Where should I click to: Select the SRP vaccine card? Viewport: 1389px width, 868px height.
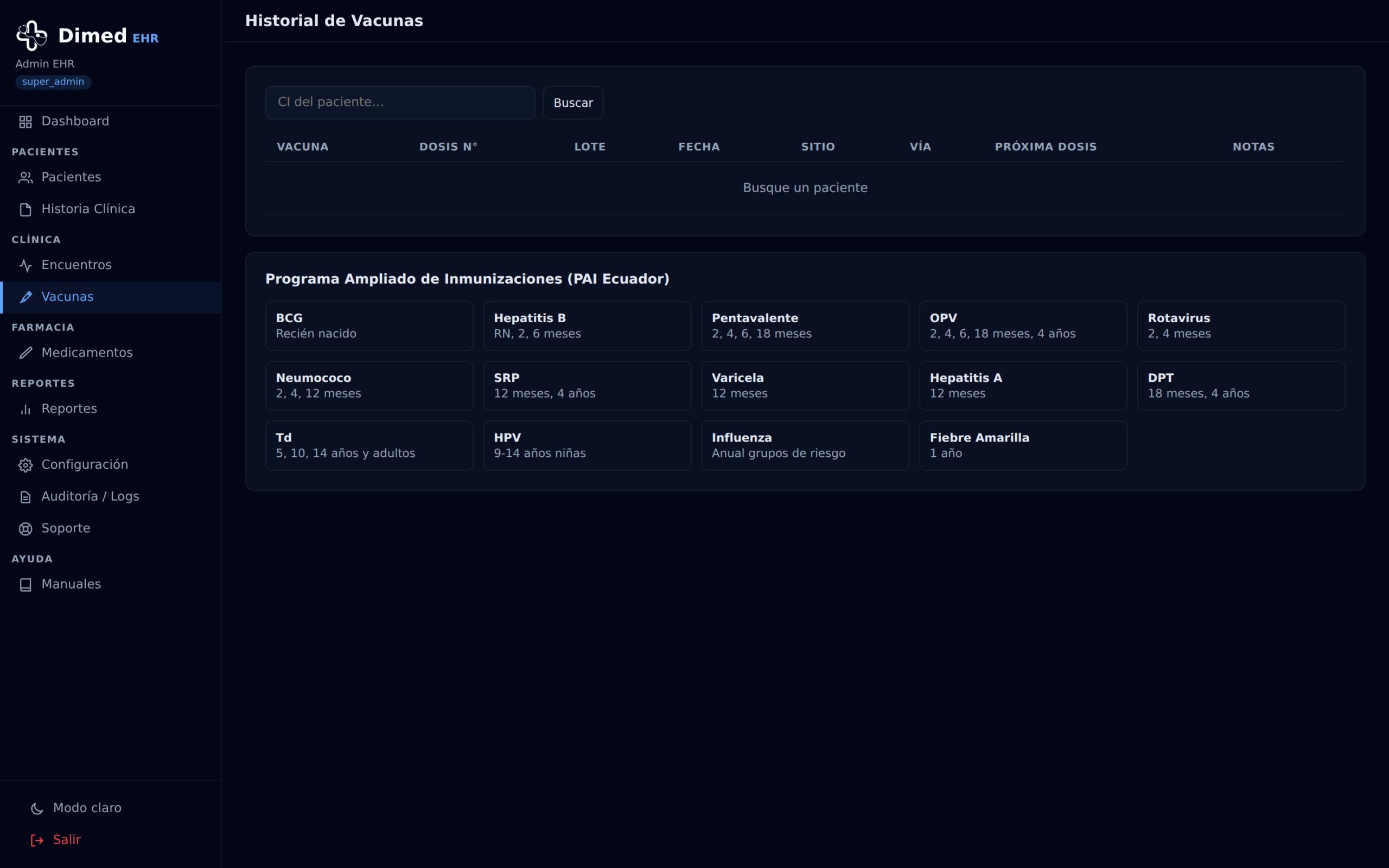point(587,386)
